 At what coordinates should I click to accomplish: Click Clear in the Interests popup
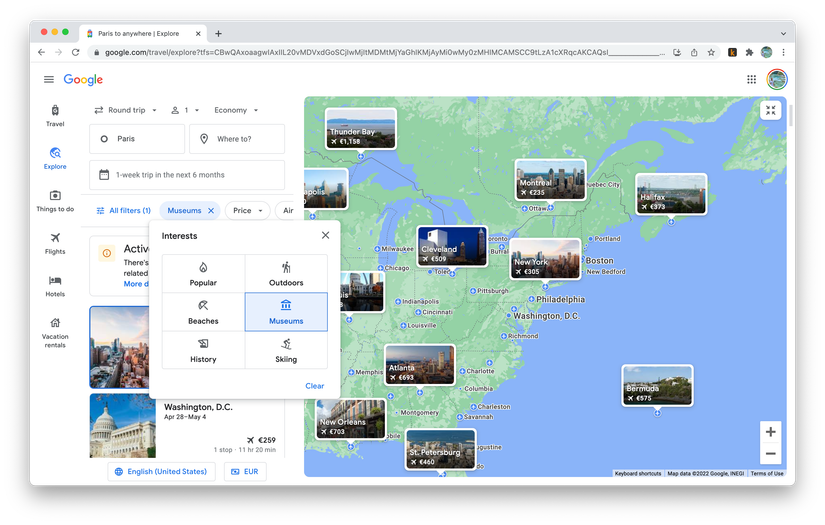pos(314,386)
